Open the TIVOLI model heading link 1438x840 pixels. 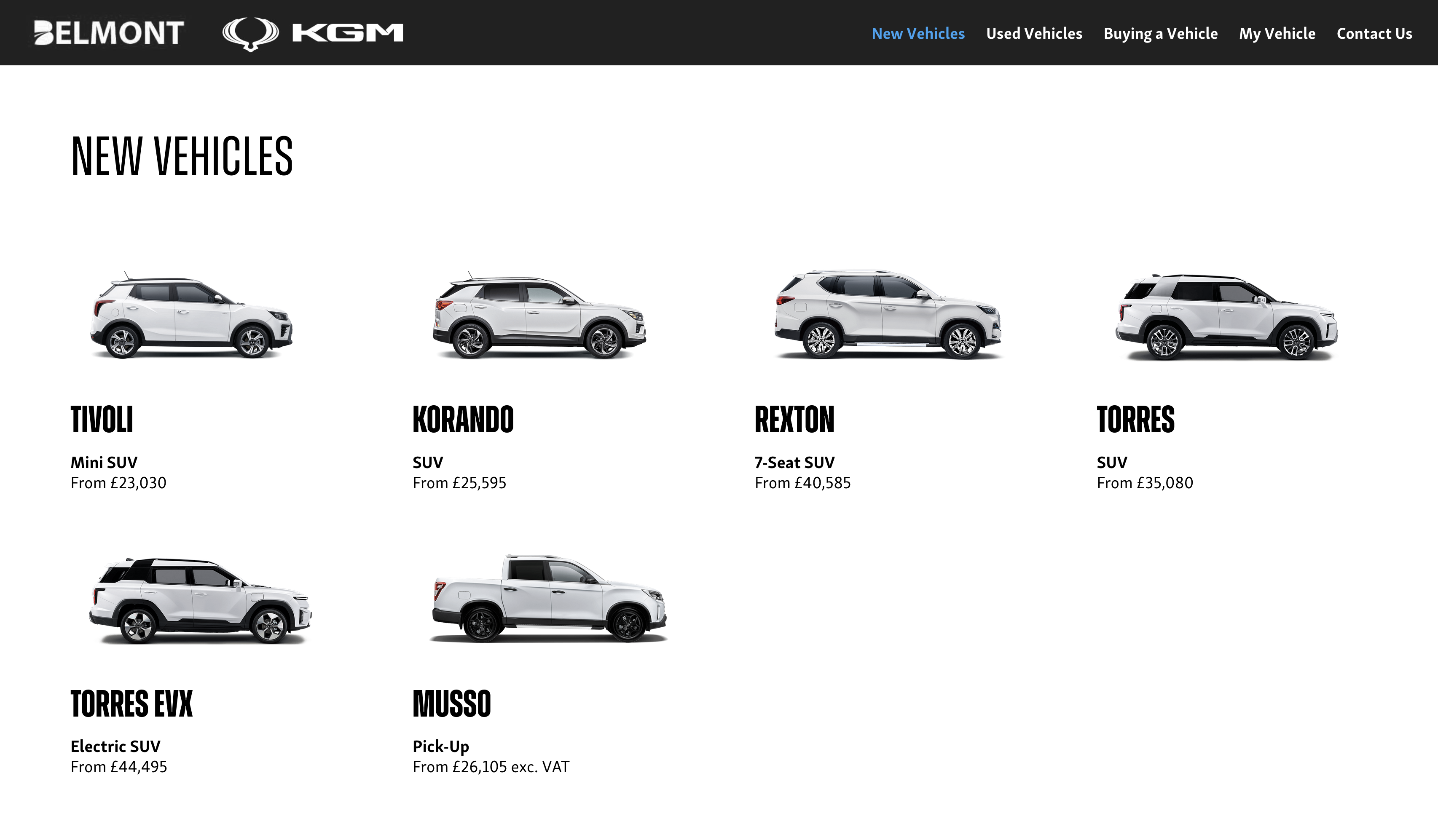pos(102,420)
